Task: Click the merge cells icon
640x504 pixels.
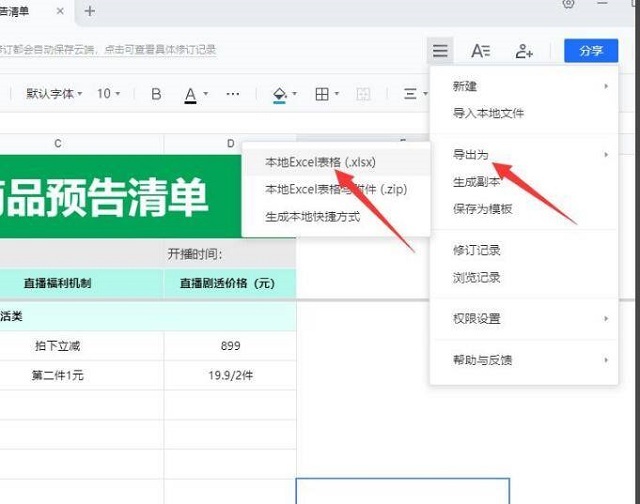Action: click(x=363, y=94)
